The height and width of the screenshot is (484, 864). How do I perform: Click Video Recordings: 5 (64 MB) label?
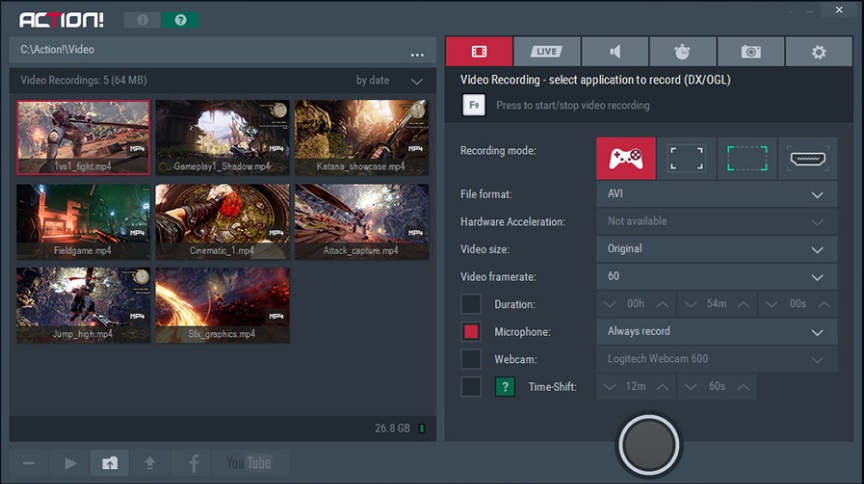tap(84, 80)
